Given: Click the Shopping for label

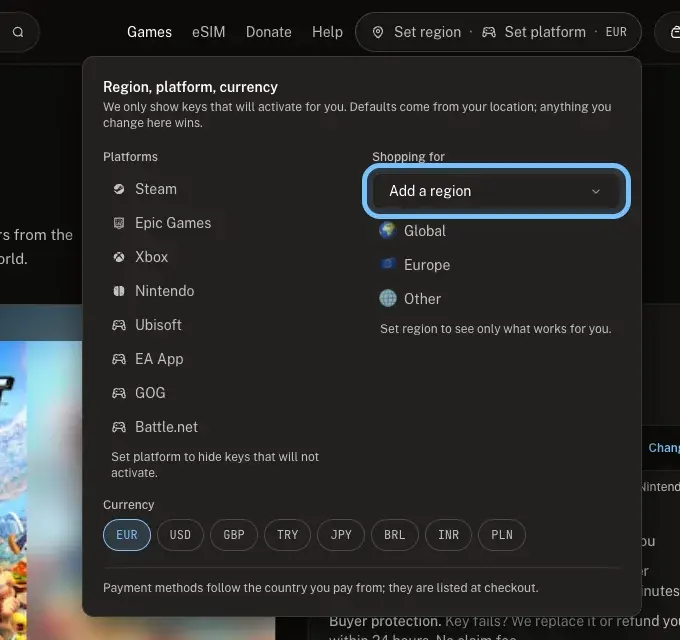Looking at the screenshot, I should click(408, 157).
